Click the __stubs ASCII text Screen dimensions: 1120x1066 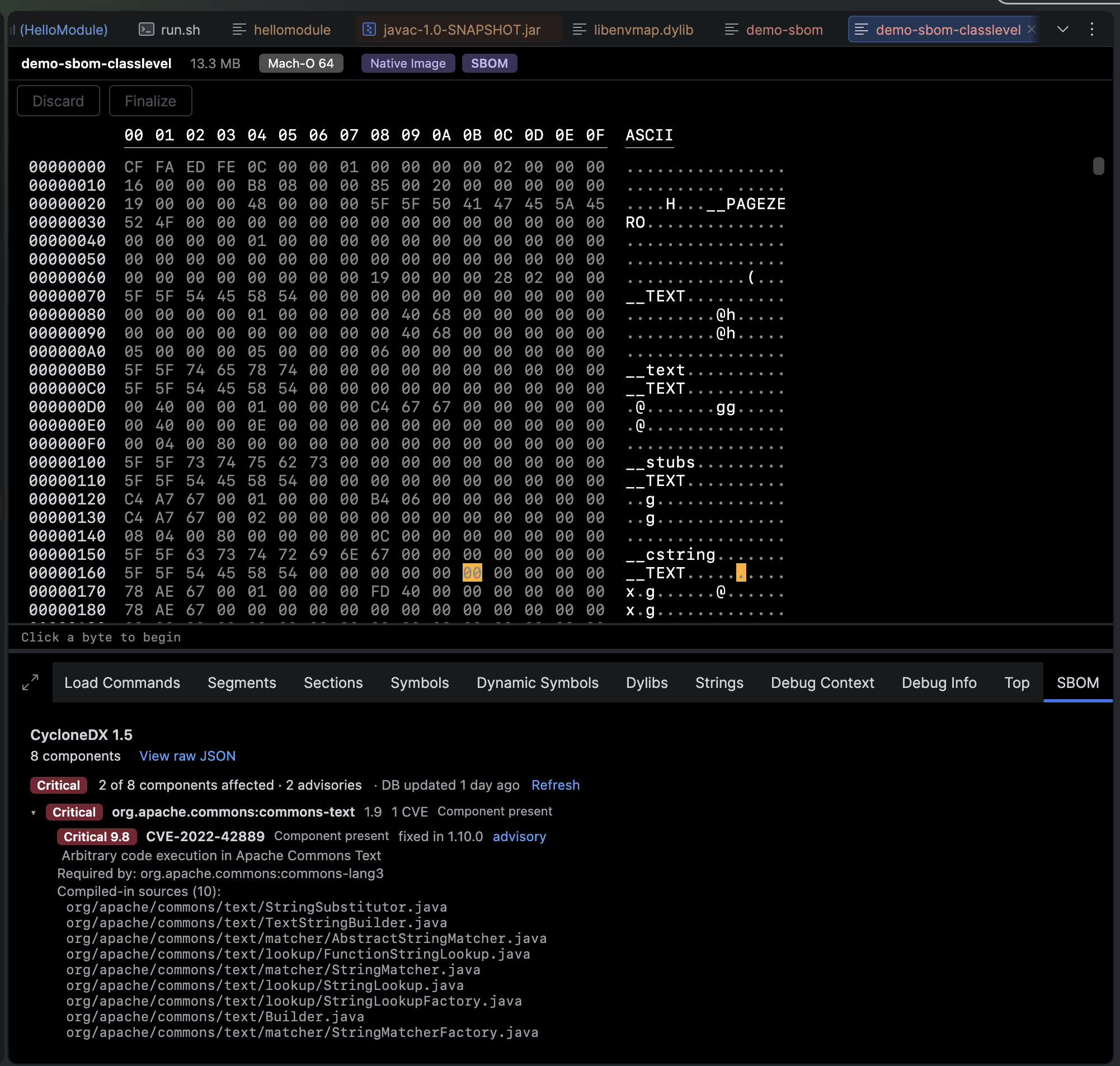click(x=660, y=463)
